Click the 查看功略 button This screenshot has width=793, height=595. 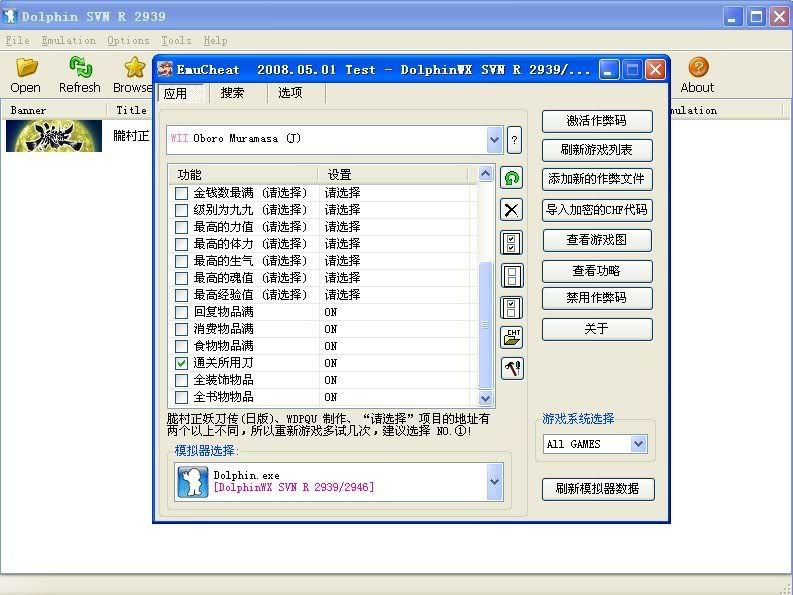point(597,271)
